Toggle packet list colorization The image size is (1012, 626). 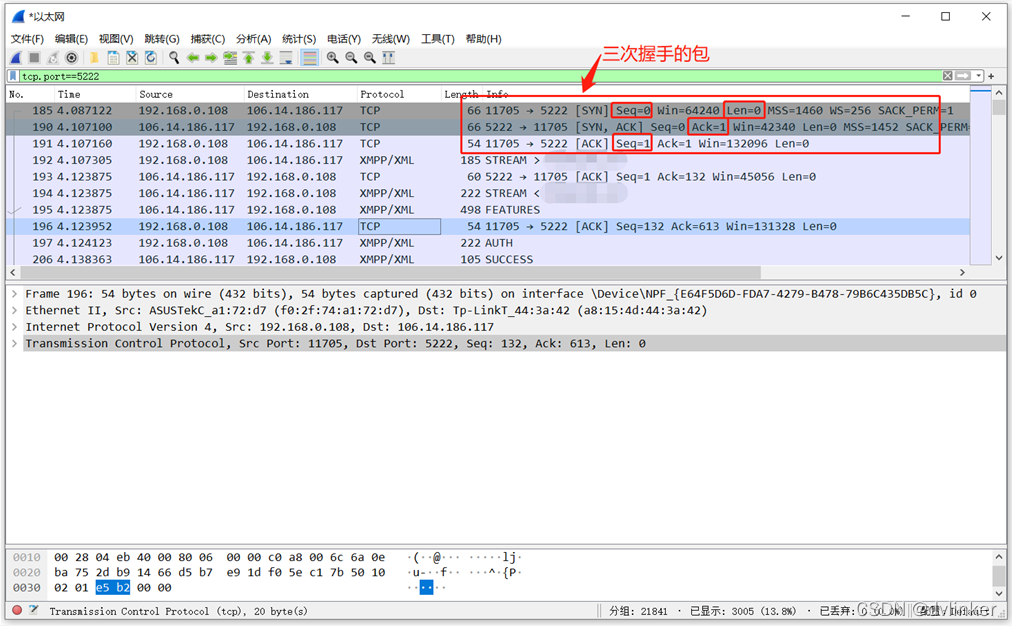pyautogui.click(x=310, y=58)
